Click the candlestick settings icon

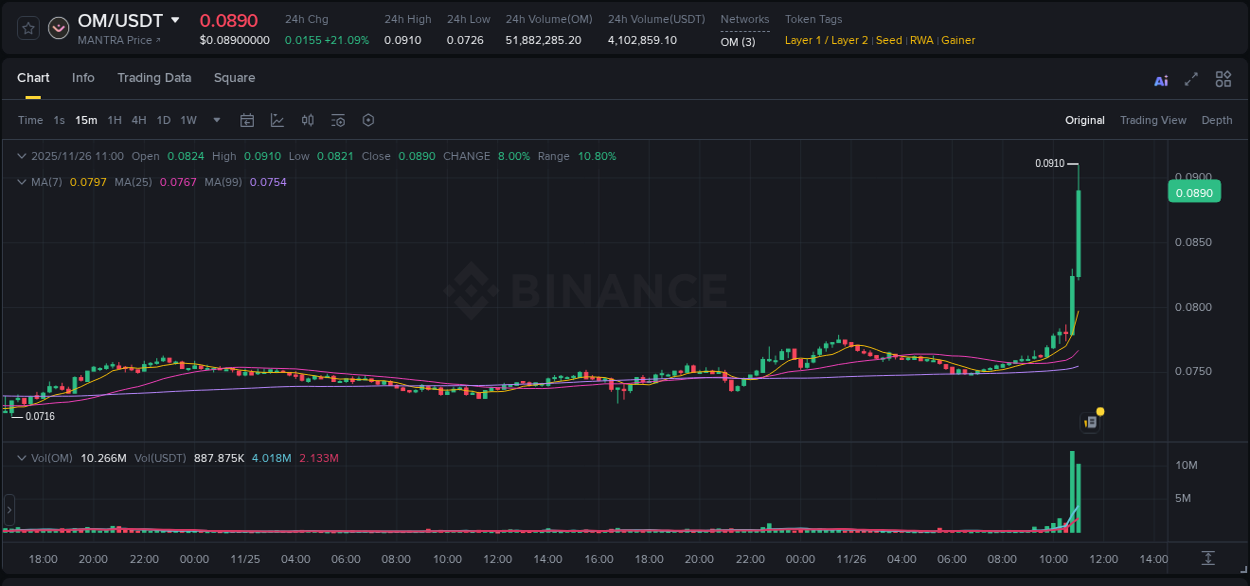pyautogui.click(x=308, y=120)
